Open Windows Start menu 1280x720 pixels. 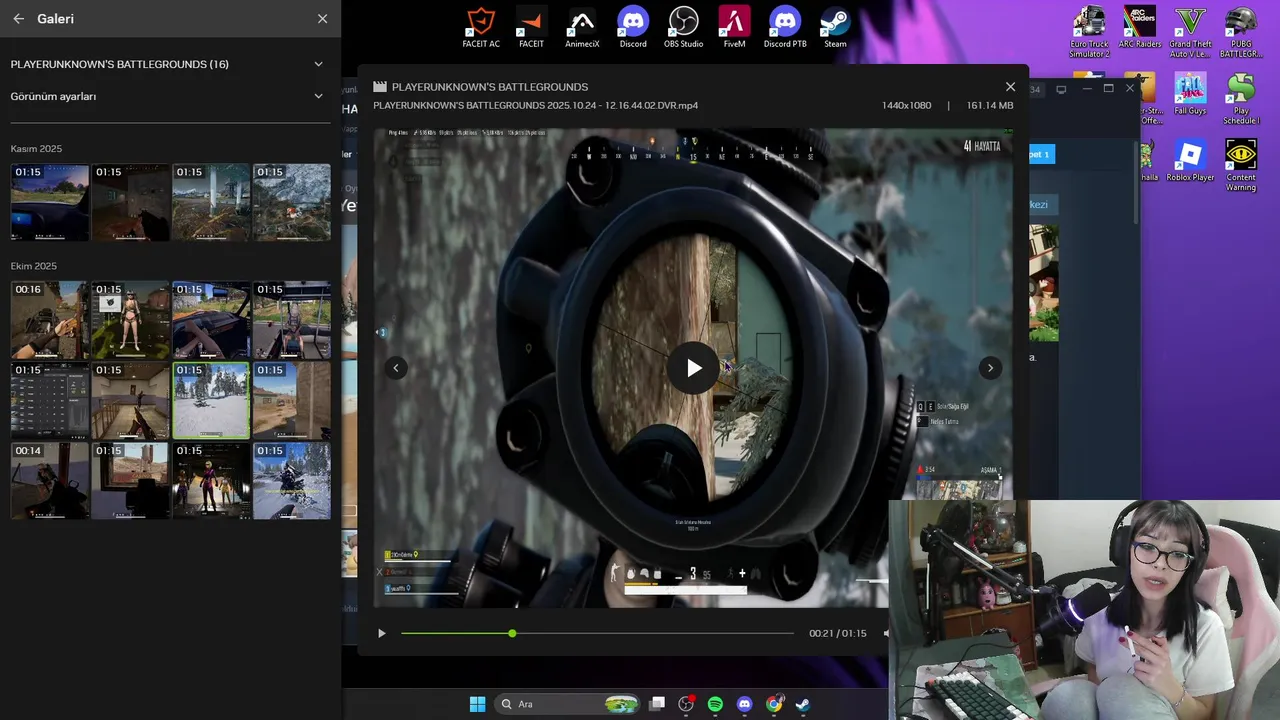[x=477, y=704]
